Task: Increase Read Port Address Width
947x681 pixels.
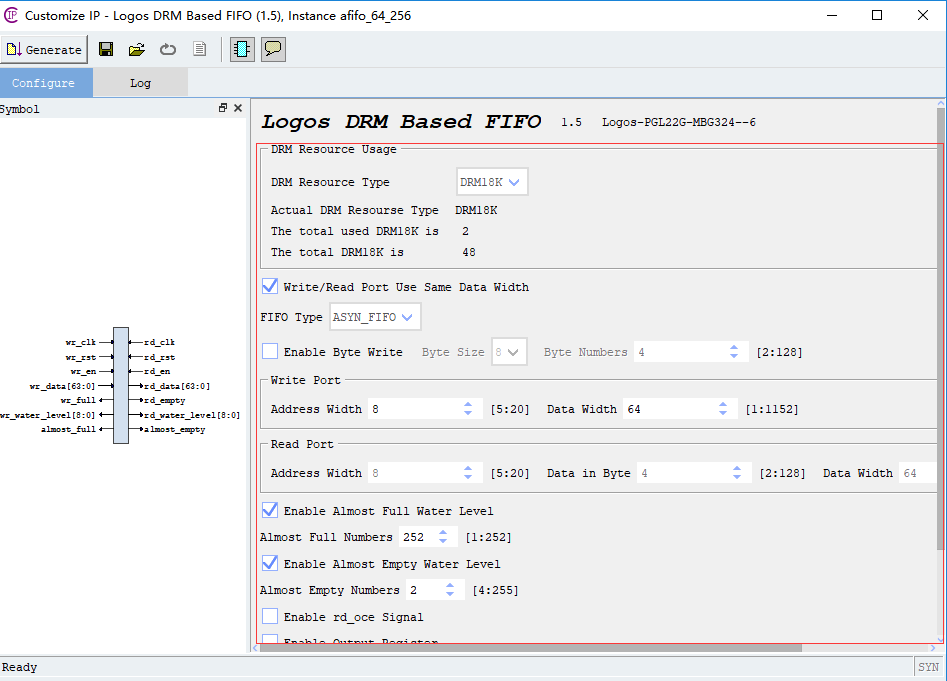Action: click(x=468, y=468)
